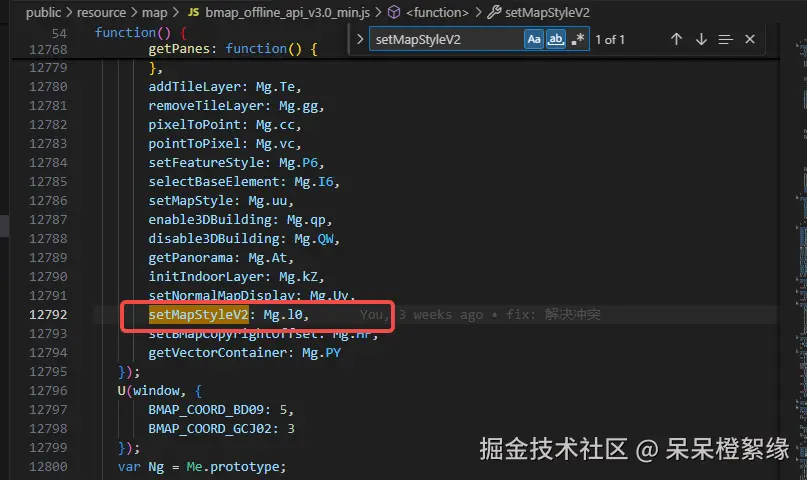Click the 'BMAP_COORD_BD09: 5,' line

[221, 410]
